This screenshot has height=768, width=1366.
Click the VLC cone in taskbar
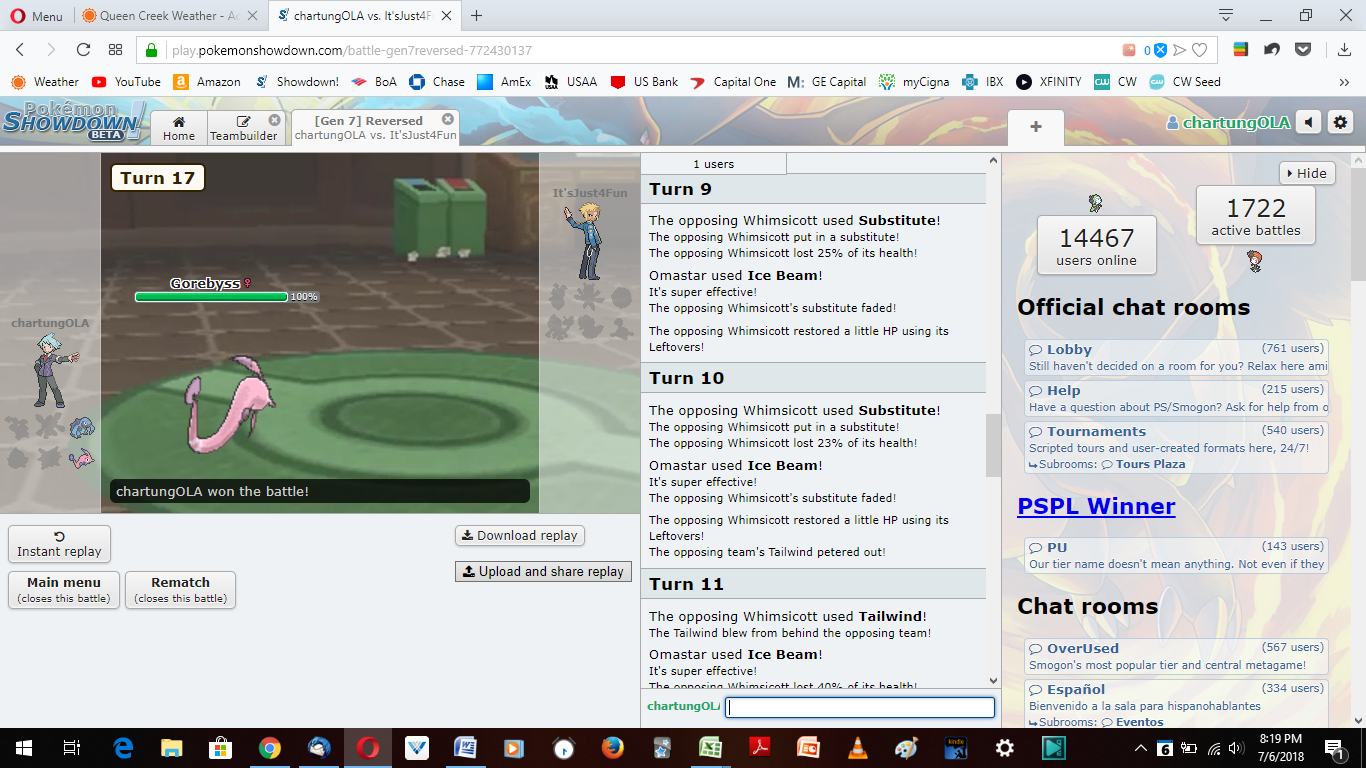click(857, 747)
